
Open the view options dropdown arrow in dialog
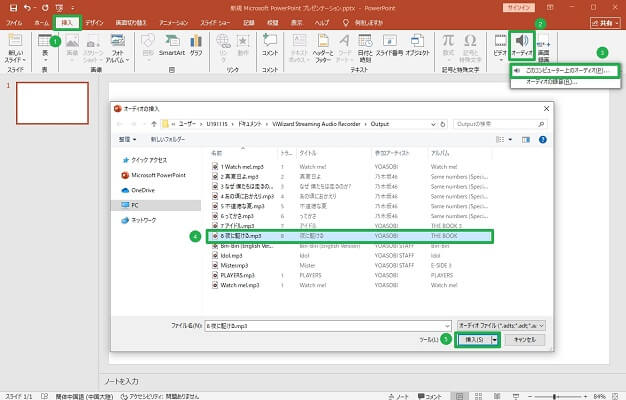point(510,139)
